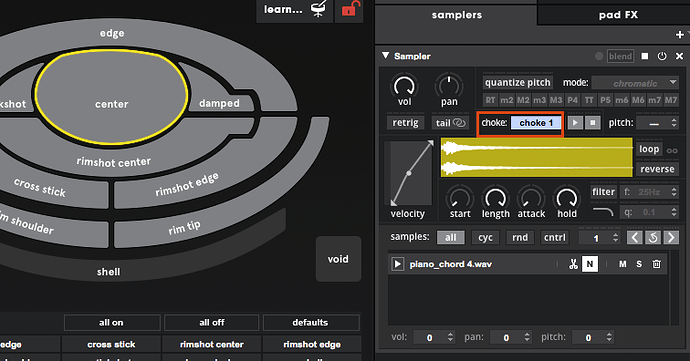Select the center drum zone

(112, 98)
